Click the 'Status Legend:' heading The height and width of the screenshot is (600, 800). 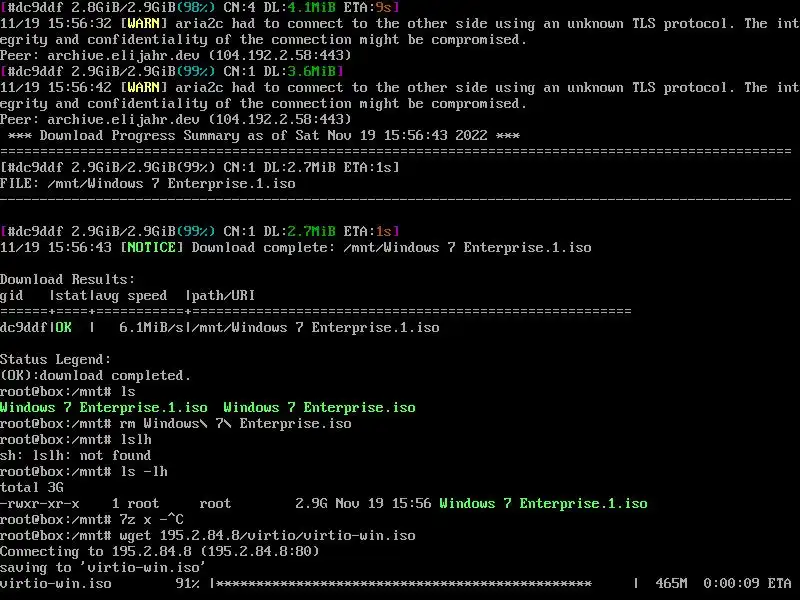pyautogui.click(x=56, y=359)
